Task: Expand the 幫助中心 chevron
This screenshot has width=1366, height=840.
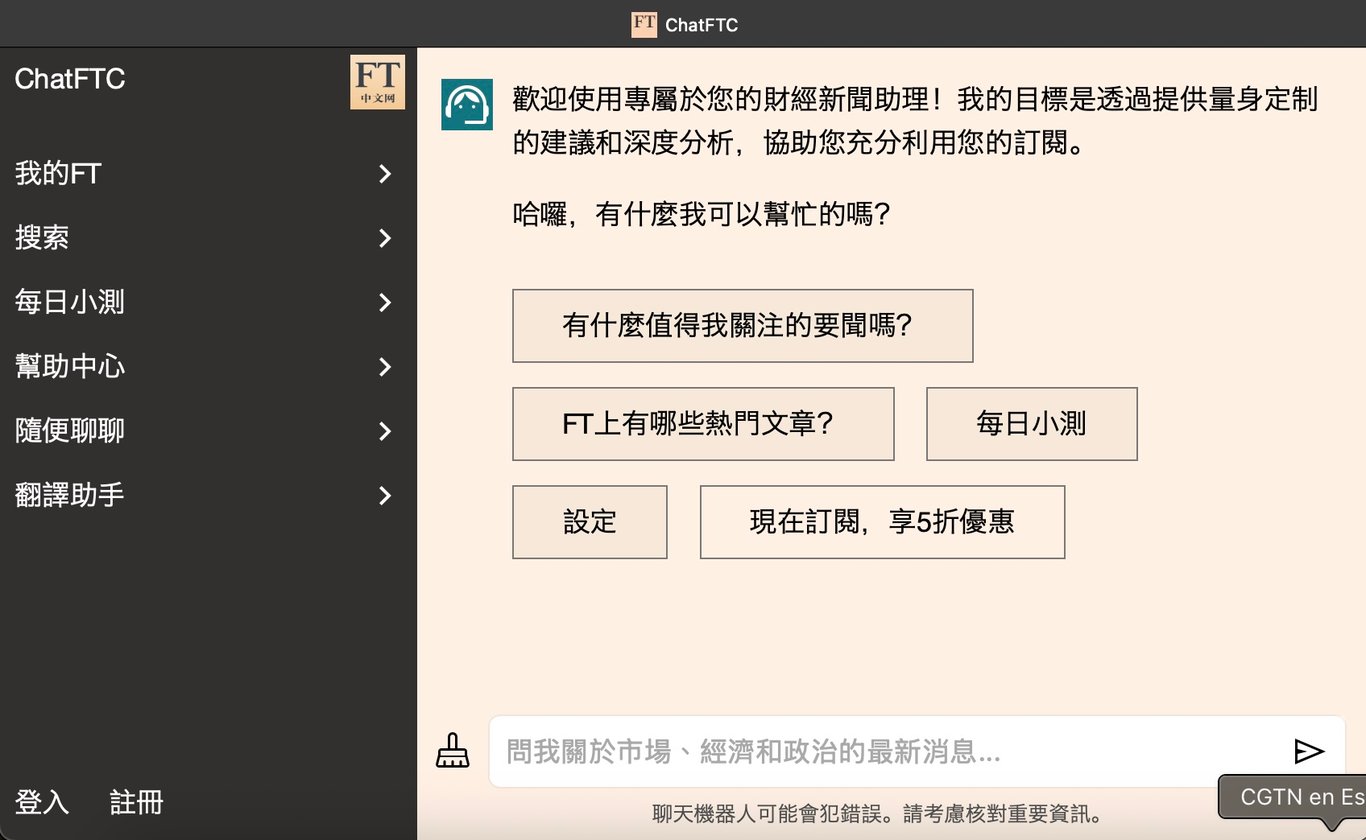Action: (x=385, y=367)
